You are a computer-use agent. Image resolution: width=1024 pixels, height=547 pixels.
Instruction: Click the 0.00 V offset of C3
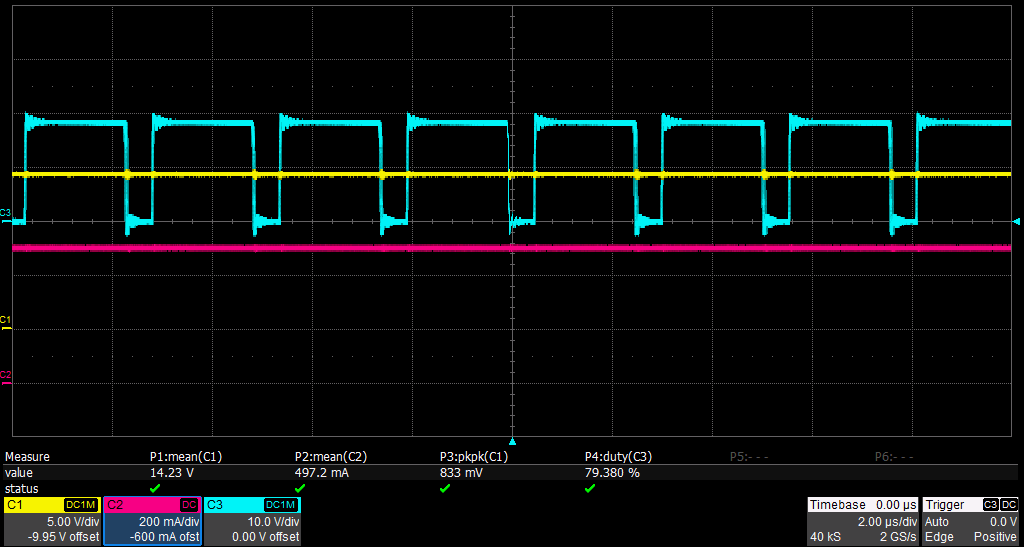266,537
